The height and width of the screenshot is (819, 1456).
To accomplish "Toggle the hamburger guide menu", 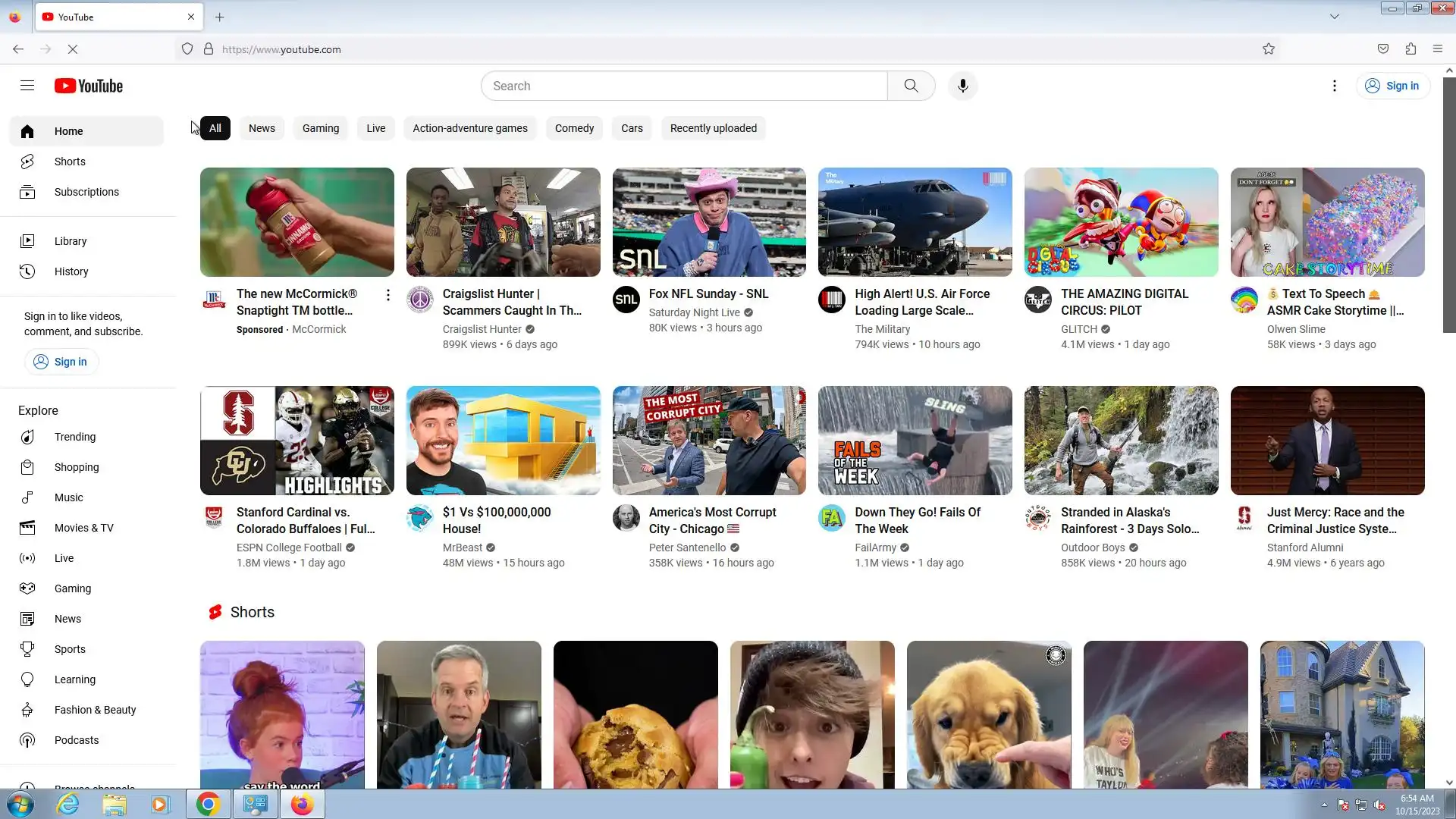I will point(27,86).
